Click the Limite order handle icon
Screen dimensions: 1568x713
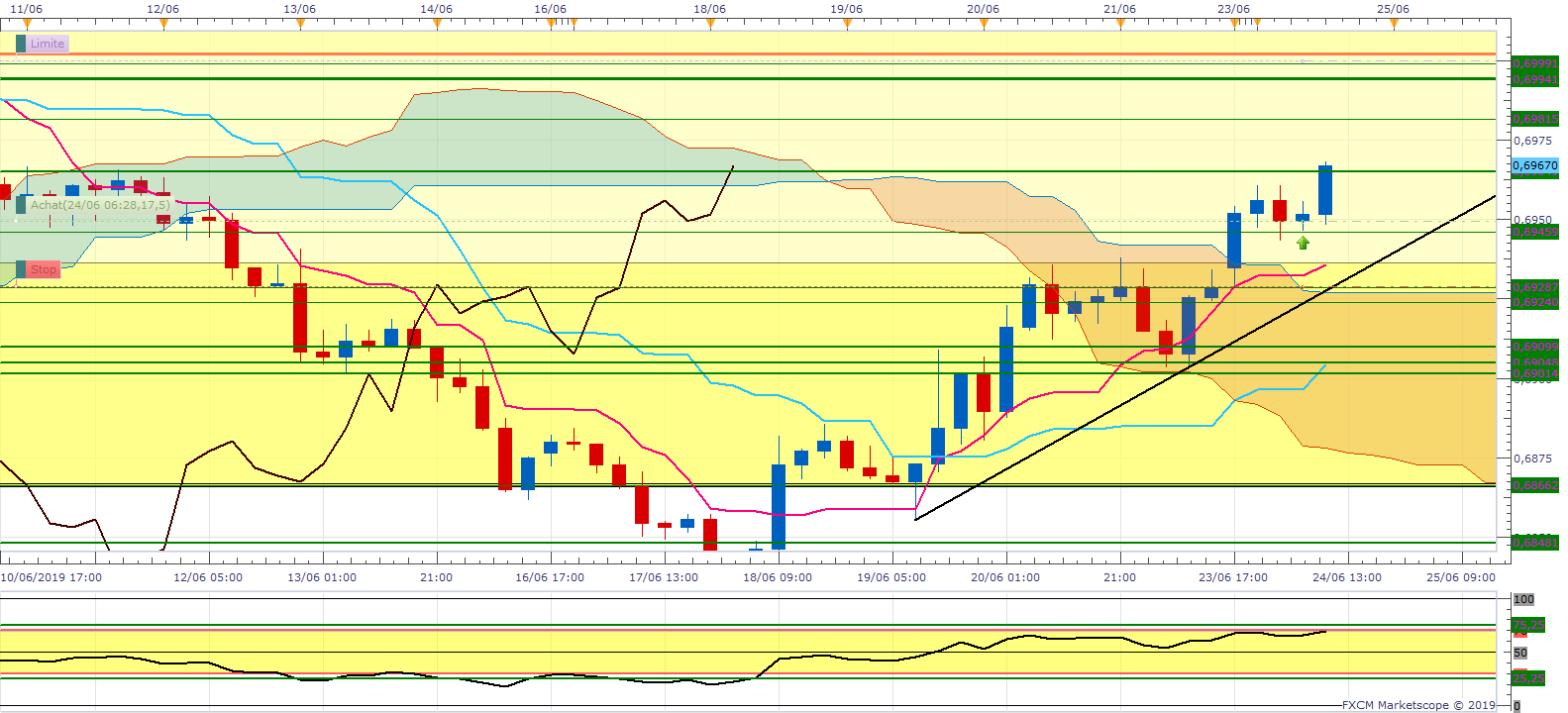(x=21, y=44)
